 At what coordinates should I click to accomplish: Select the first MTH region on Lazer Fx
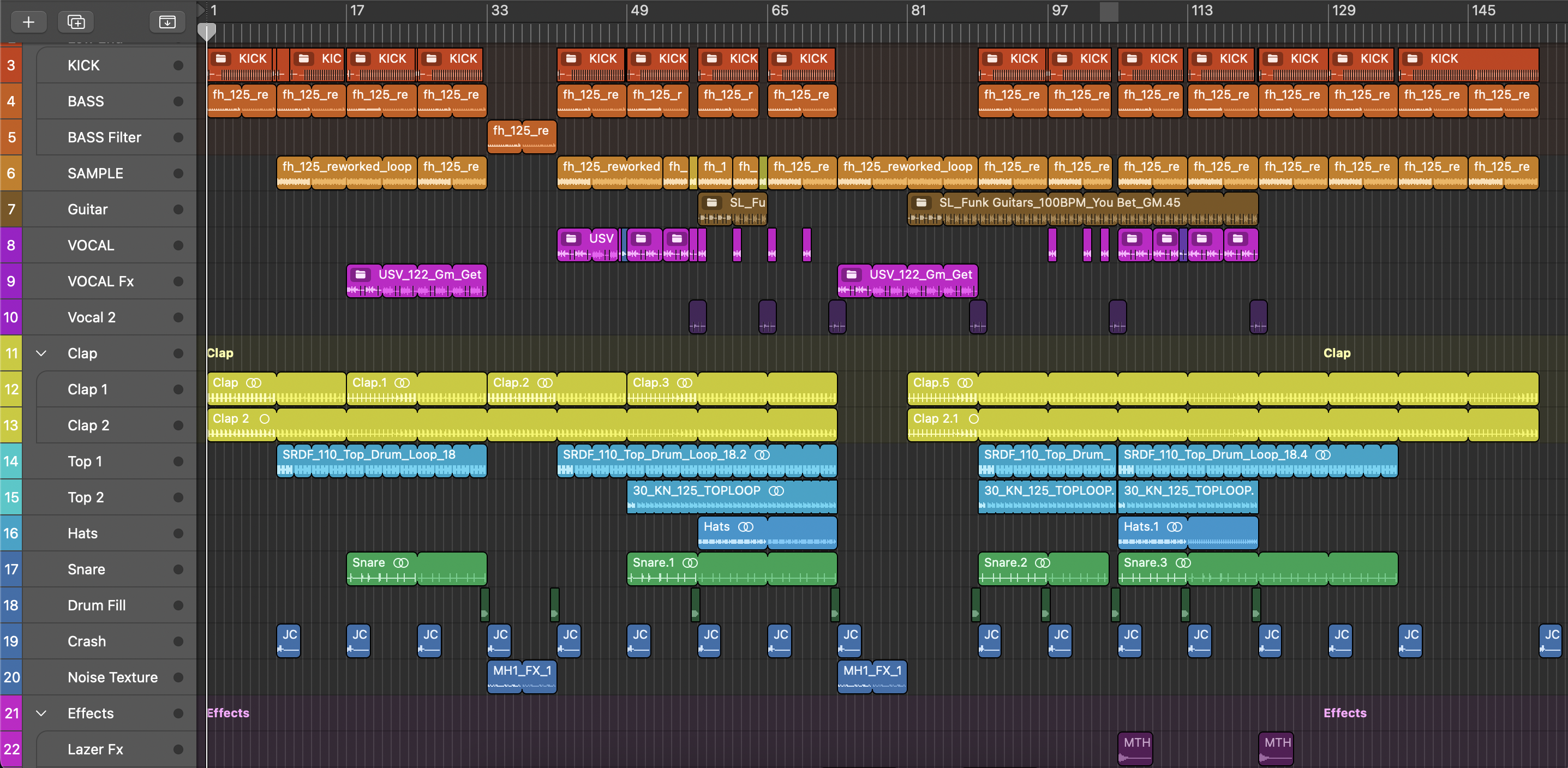1135,748
